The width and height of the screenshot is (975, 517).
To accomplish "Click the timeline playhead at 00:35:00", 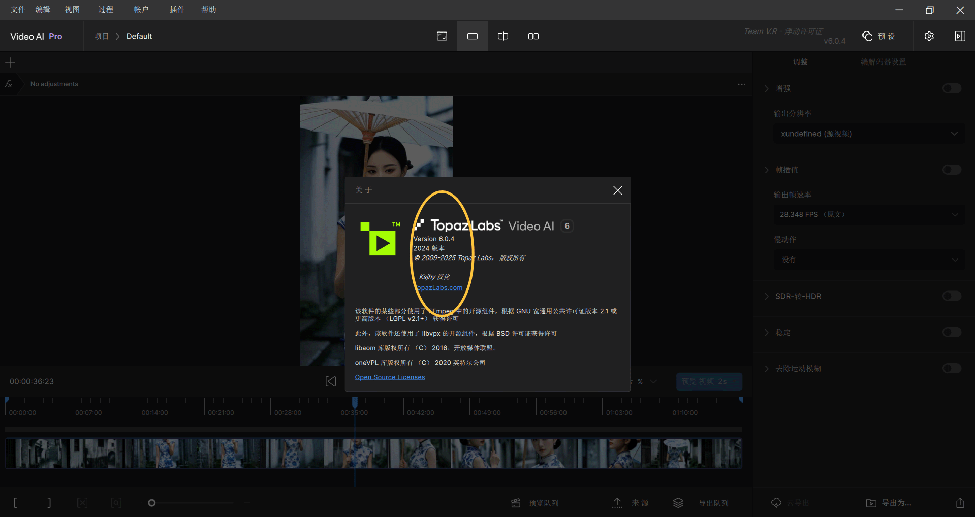I will point(355,403).
